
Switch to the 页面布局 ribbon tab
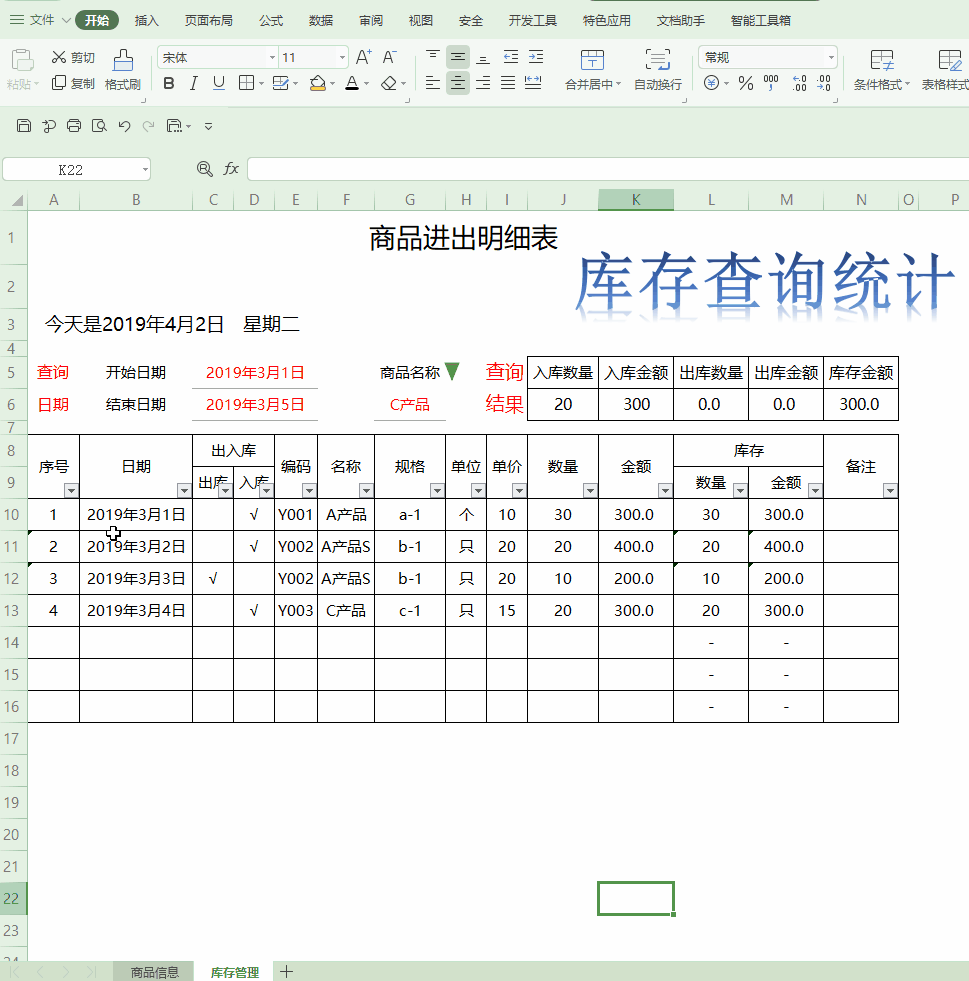point(209,21)
